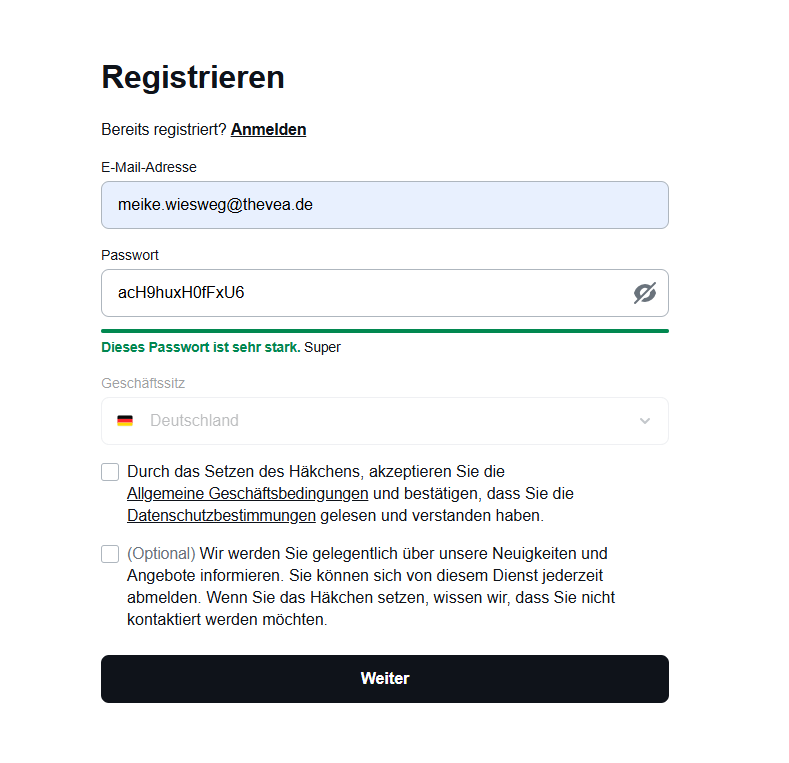Open the Anmelden login link
789x763 pixels.
click(x=268, y=129)
